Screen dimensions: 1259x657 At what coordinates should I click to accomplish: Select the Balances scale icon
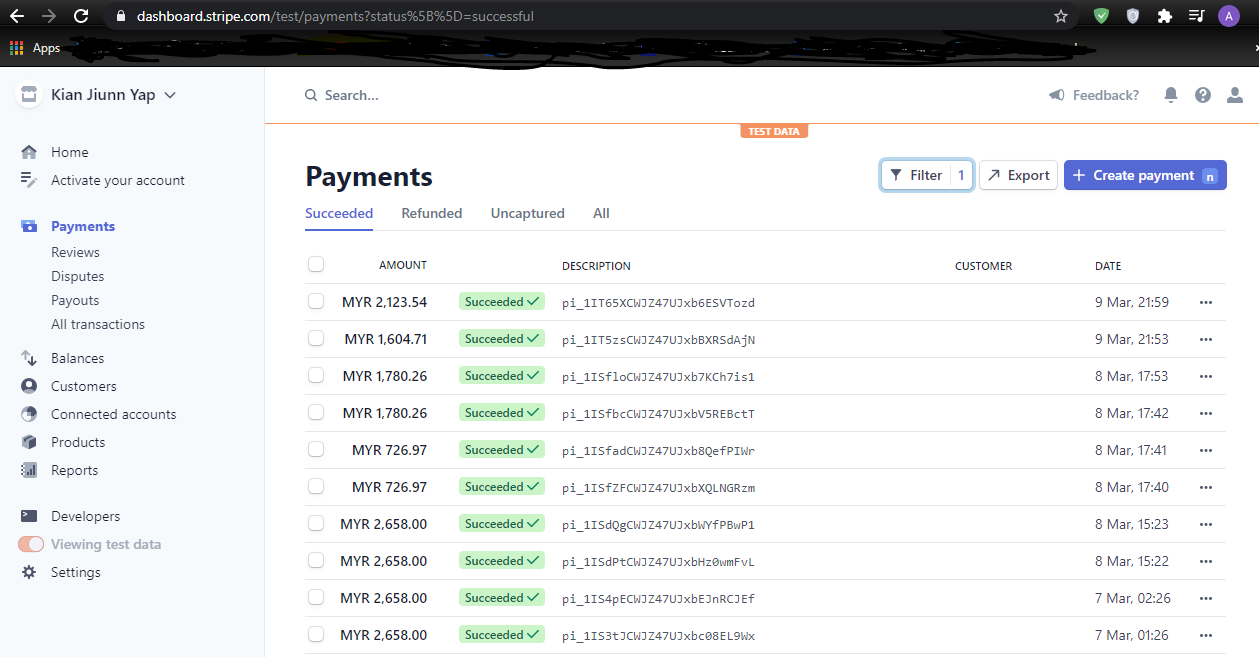coord(29,357)
